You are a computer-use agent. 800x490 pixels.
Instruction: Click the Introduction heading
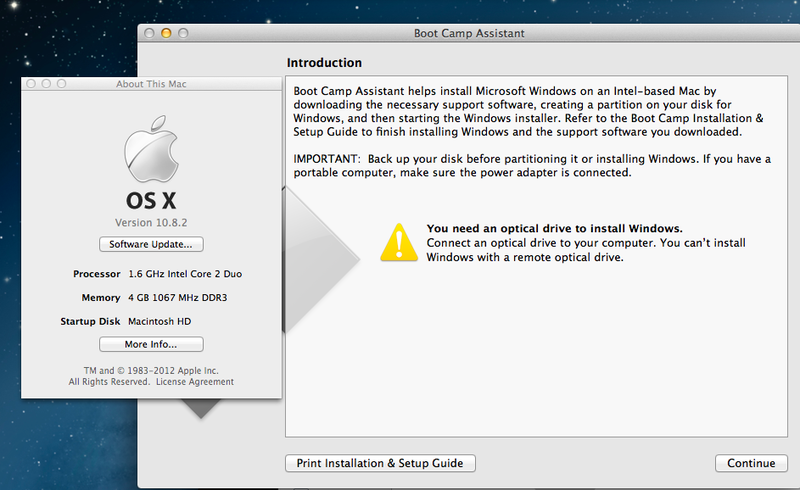(x=324, y=63)
